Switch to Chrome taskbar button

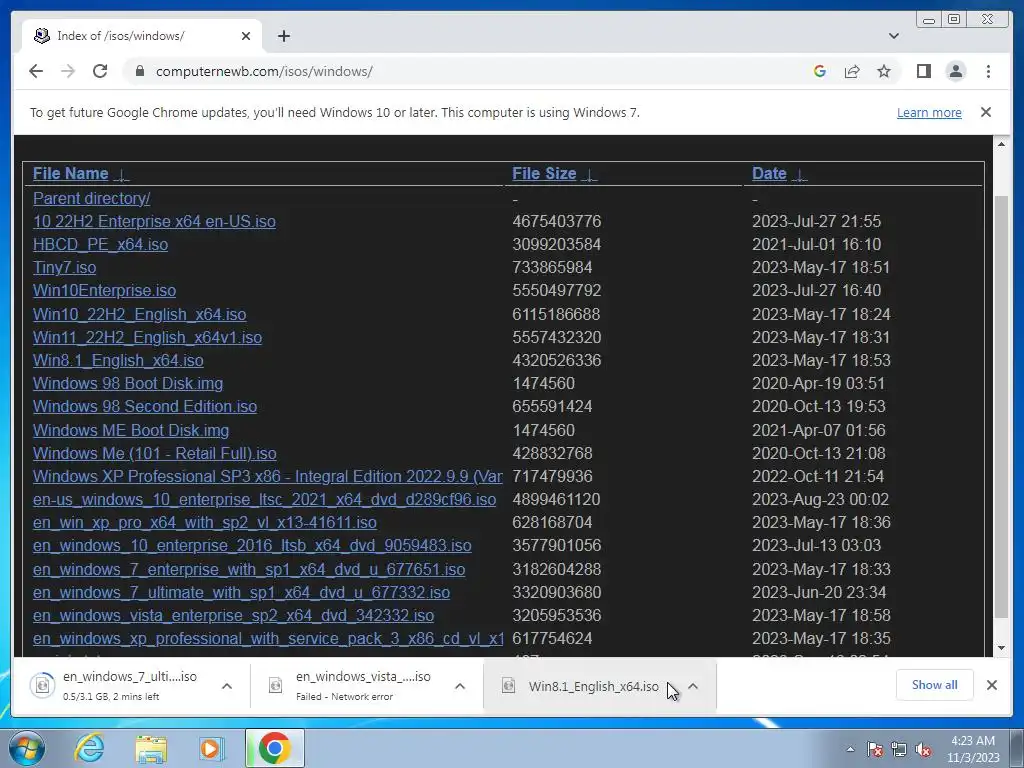(275, 748)
